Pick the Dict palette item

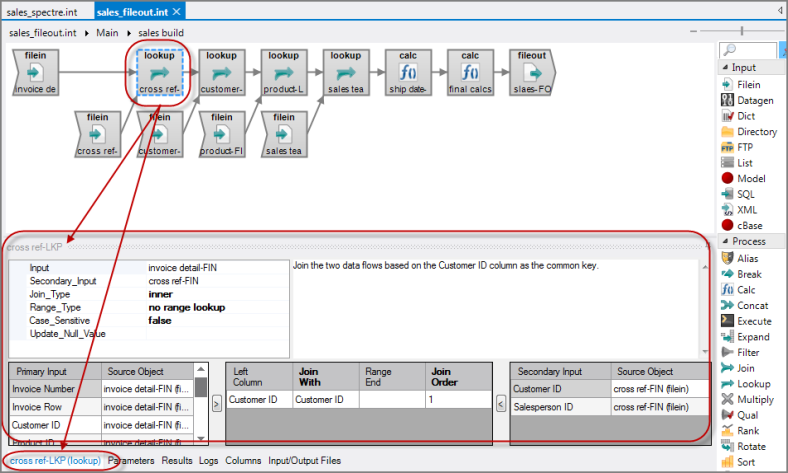coord(739,116)
